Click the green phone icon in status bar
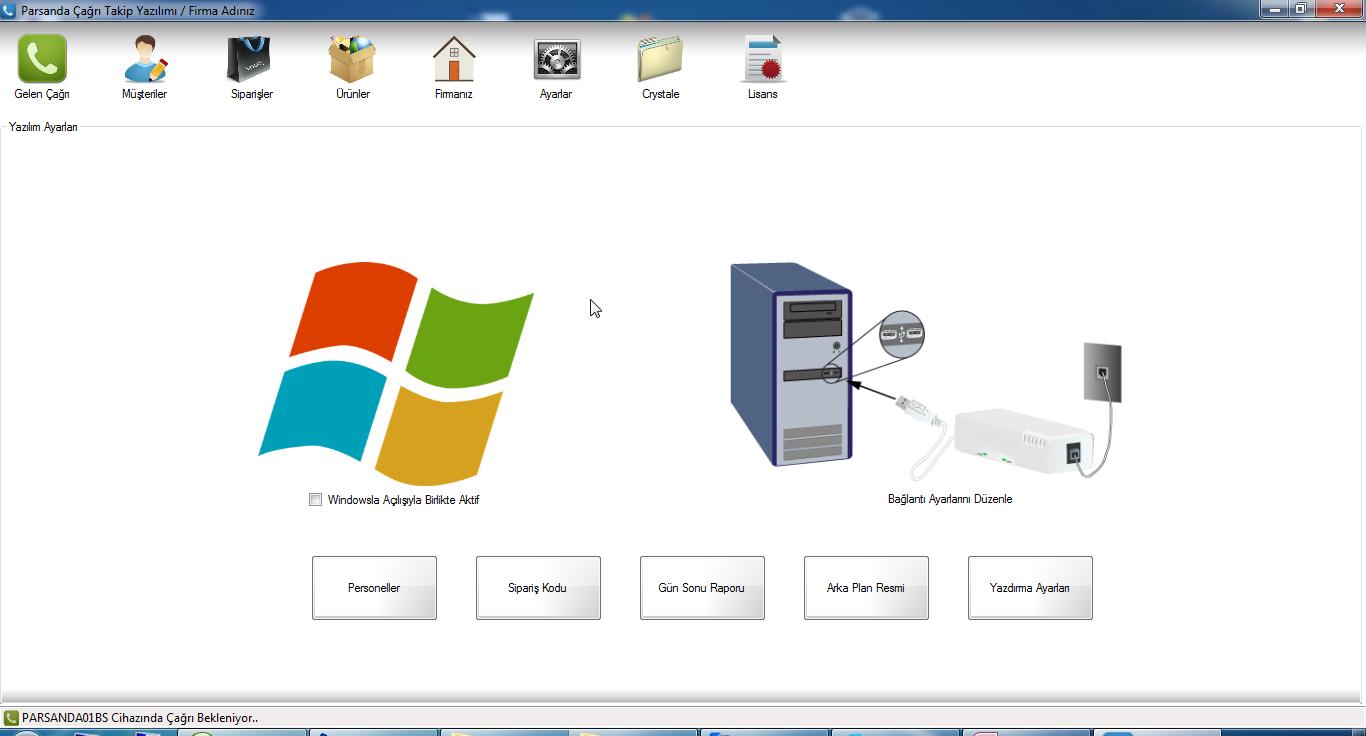 coord(11,718)
